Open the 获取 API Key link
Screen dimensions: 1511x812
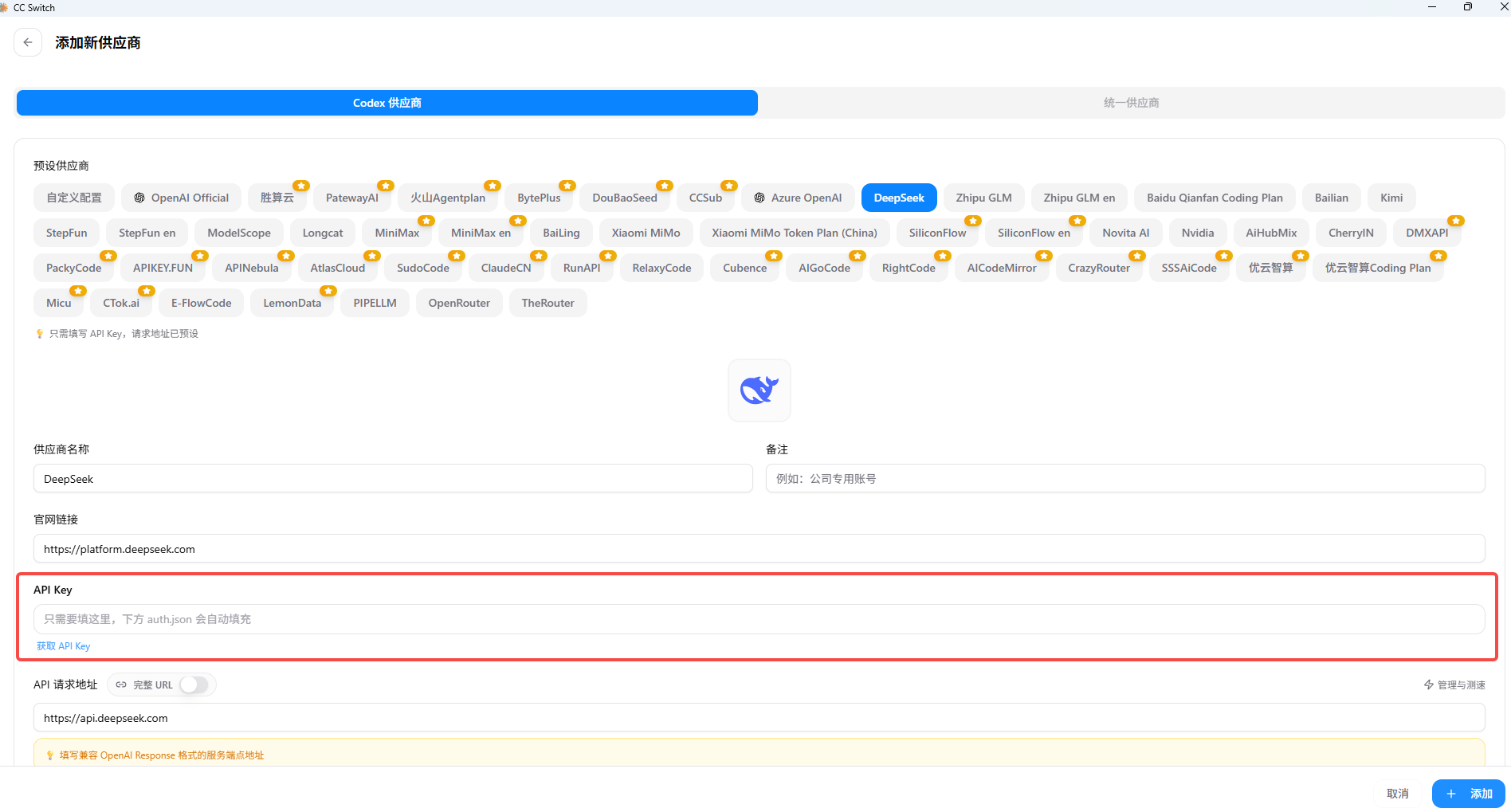coord(63,646)
